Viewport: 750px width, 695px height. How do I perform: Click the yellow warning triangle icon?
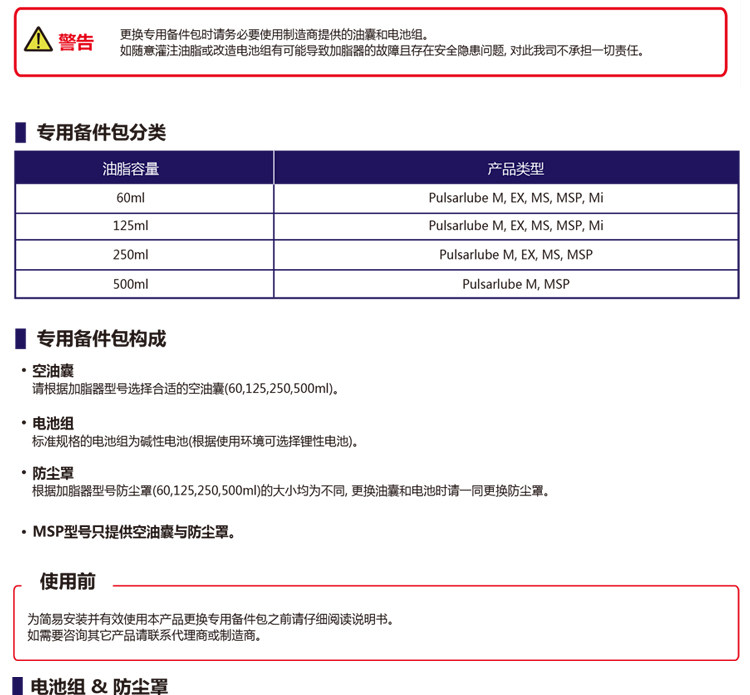click(38, 39)
